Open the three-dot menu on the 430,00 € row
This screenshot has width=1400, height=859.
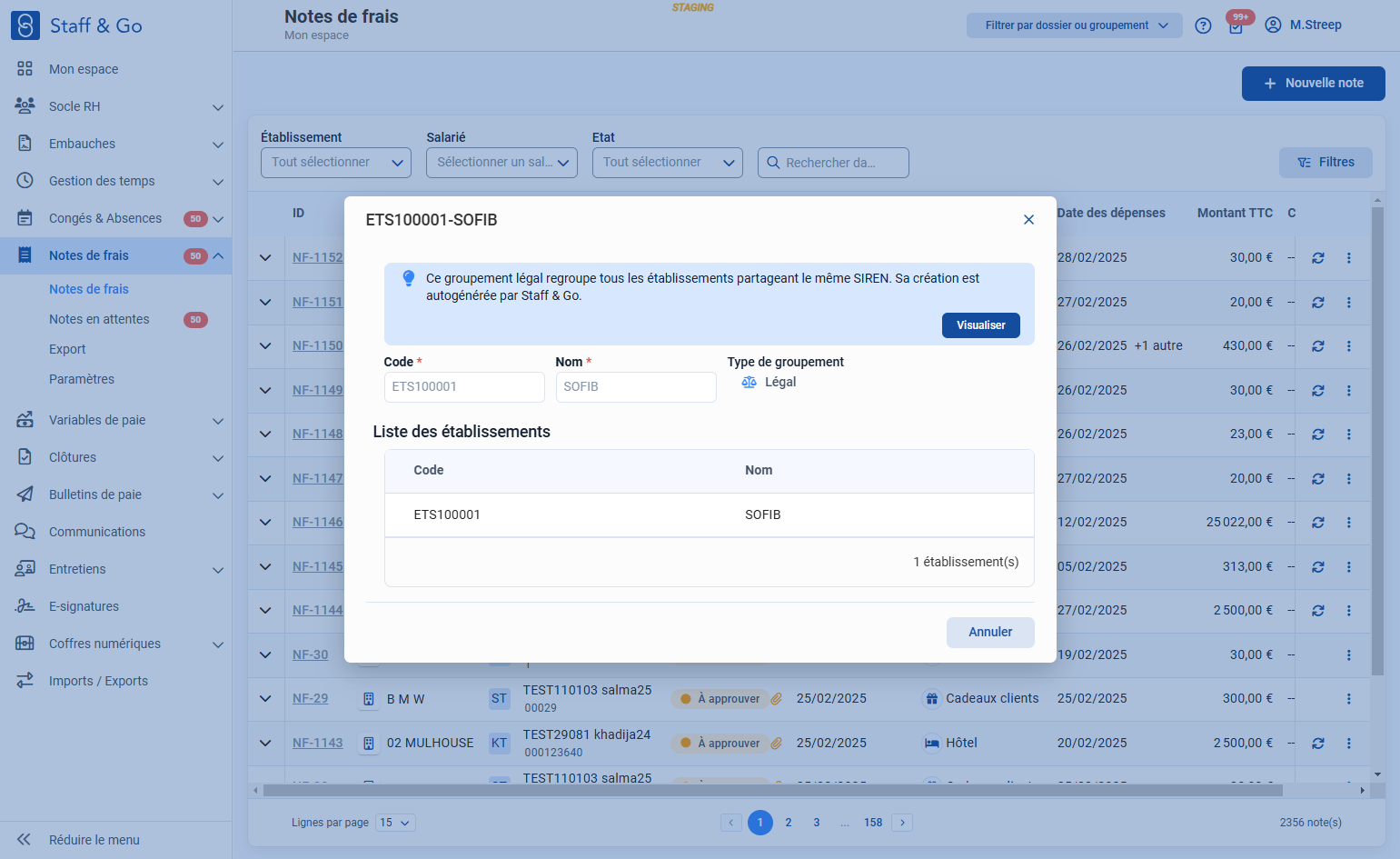[x=1348, y=346]
